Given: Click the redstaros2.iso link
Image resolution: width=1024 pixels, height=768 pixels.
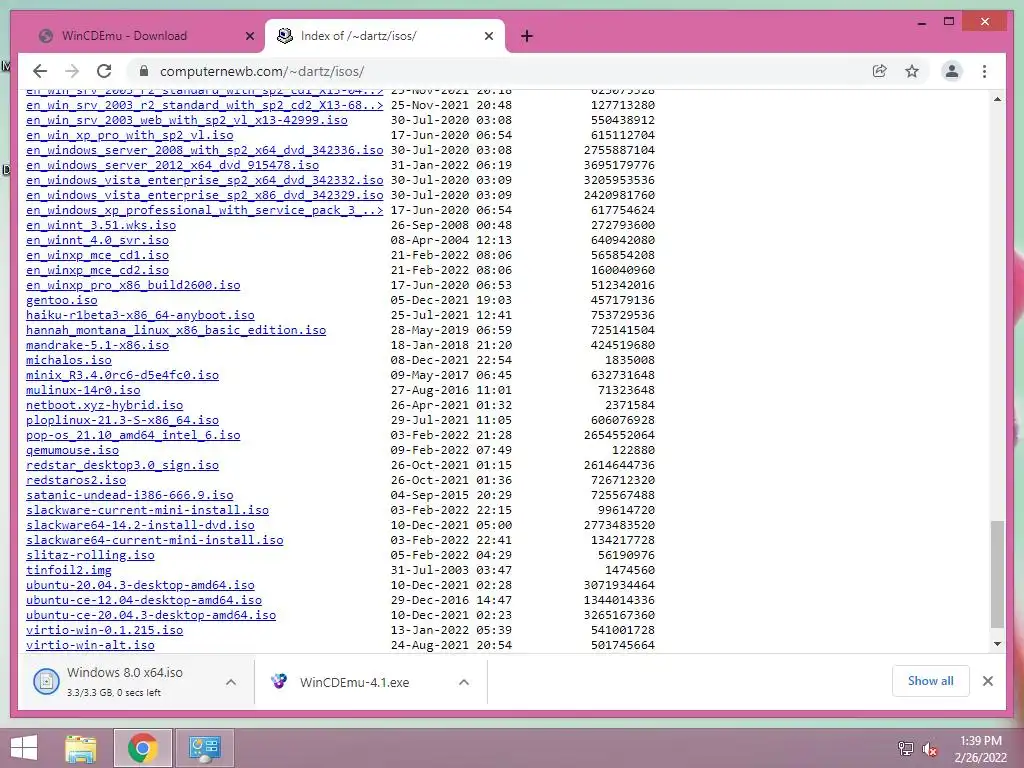Looking at the screenshot, I should (76, 481).
